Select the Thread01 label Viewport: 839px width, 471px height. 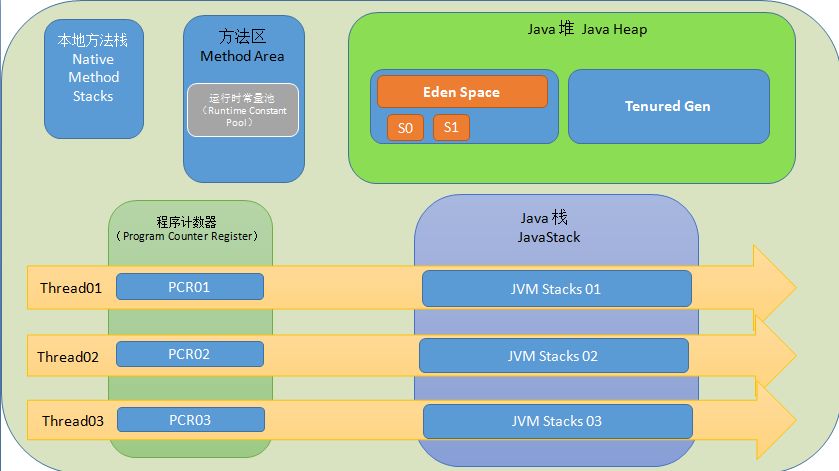pyautogui.click(x=71, y=288)
